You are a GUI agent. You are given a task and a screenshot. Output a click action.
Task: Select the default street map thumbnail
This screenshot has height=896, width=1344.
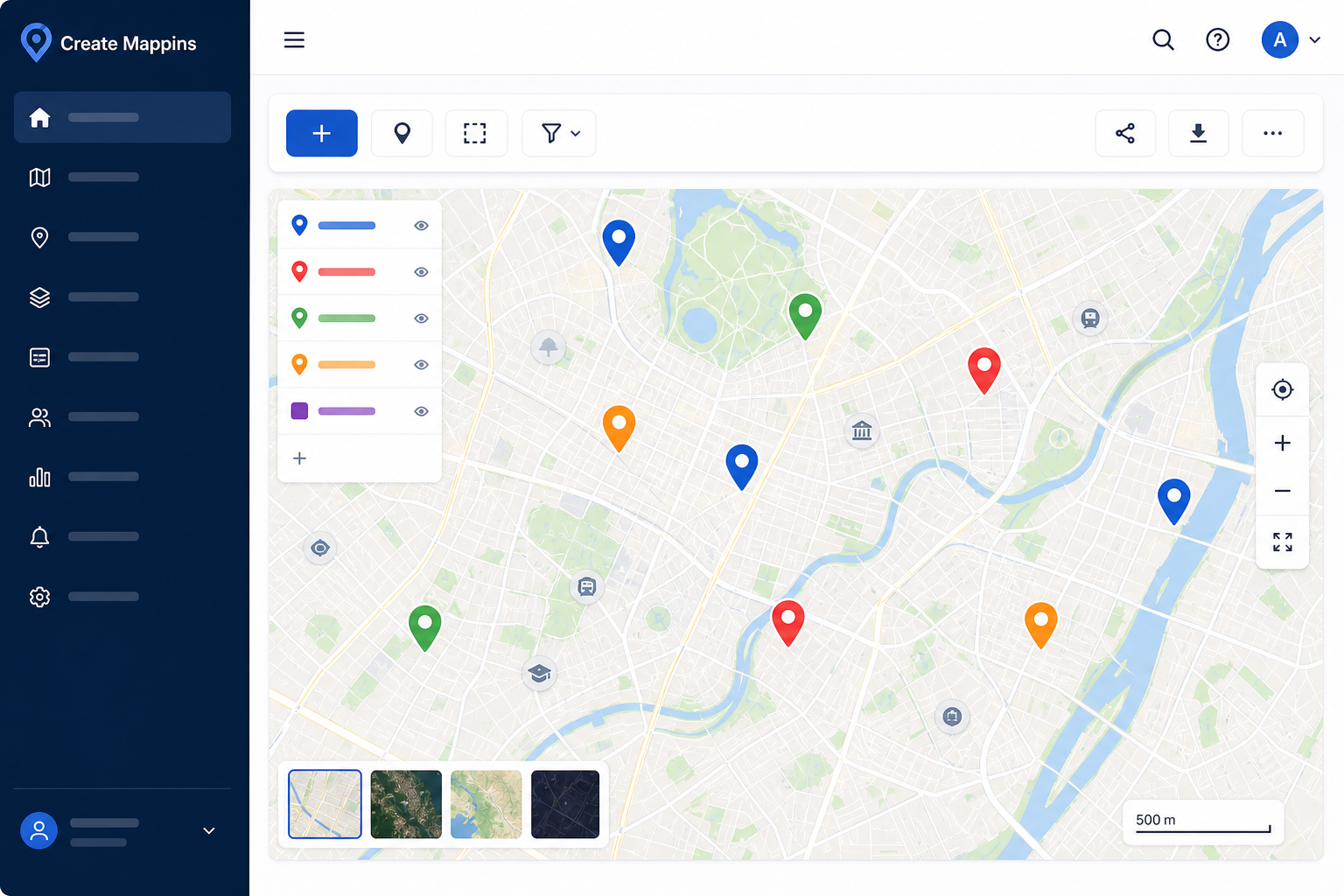click(x=325, y=804)
